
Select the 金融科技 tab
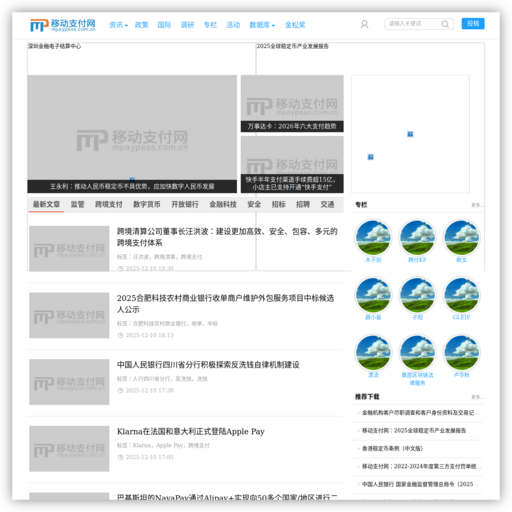(x=223, y=204)
